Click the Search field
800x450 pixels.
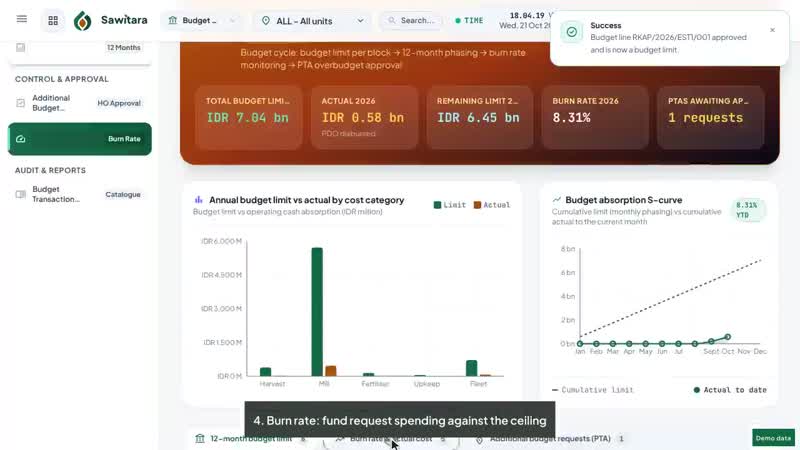point(411,20)
